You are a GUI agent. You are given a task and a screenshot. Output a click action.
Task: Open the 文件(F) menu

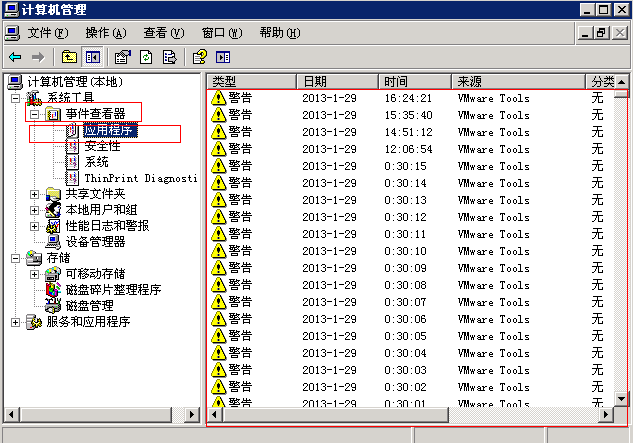click(48, 33)
